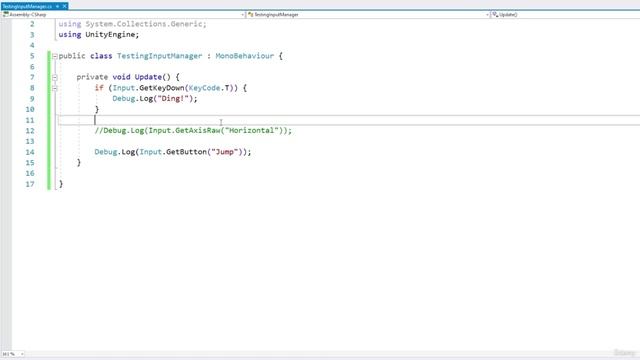640x360 pixels.
Task: Click the 'MonoBehaviour' base class name
Action: (x=244, y=56)
